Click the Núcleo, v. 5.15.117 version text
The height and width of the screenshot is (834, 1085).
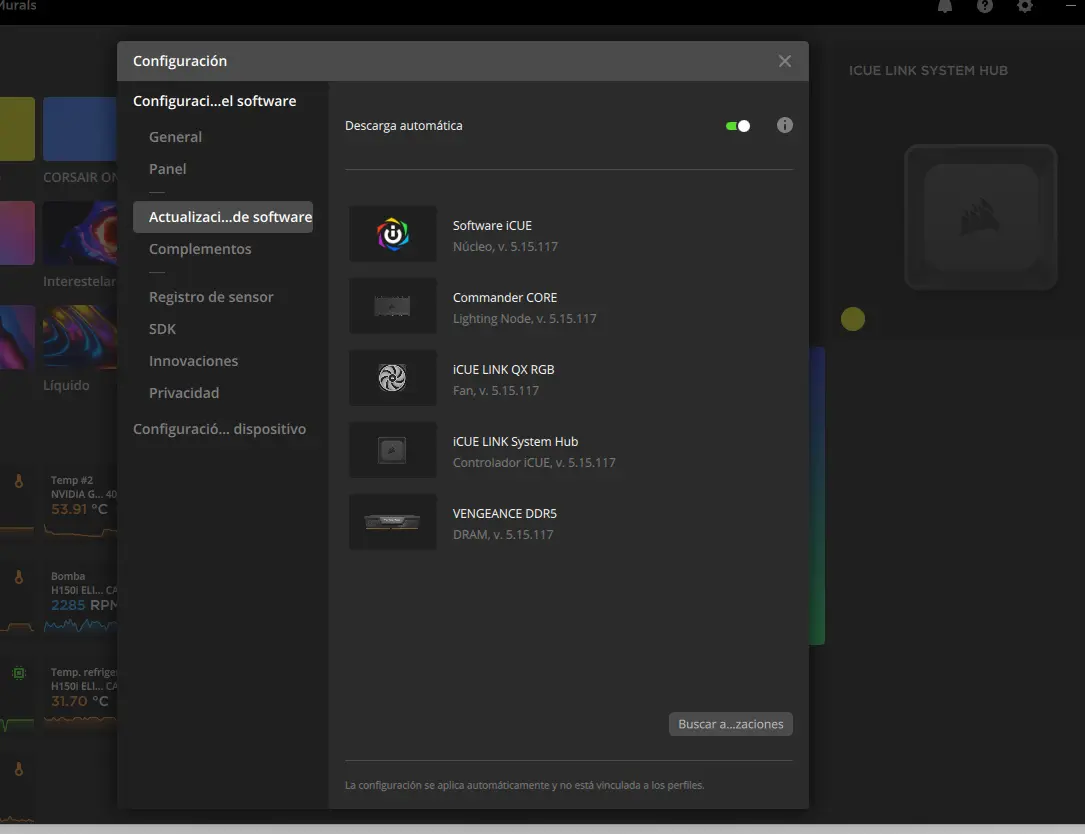coord(505,246)
